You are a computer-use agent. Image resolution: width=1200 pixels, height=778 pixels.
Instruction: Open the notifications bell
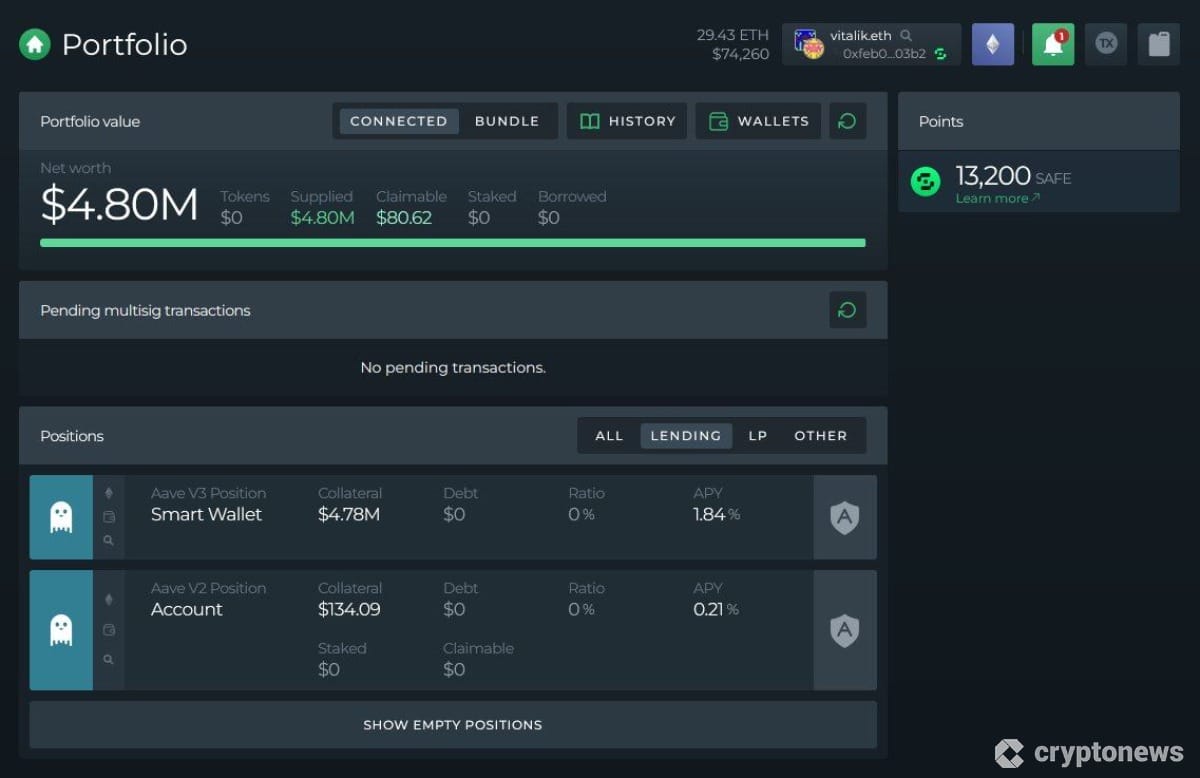click(x=1053, y=44)
